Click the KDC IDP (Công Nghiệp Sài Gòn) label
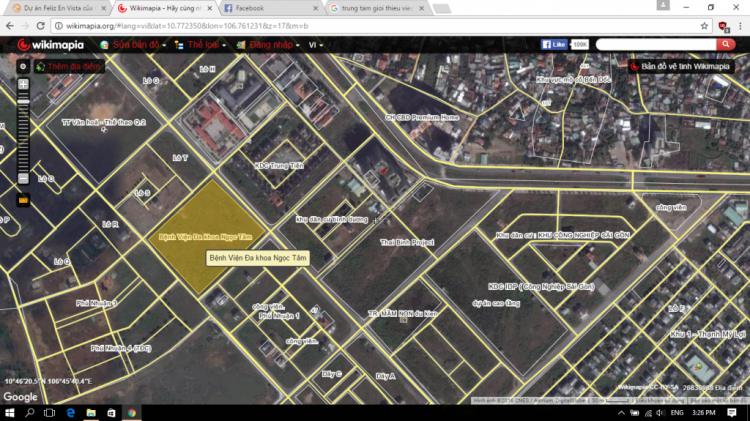 (541, 287)
